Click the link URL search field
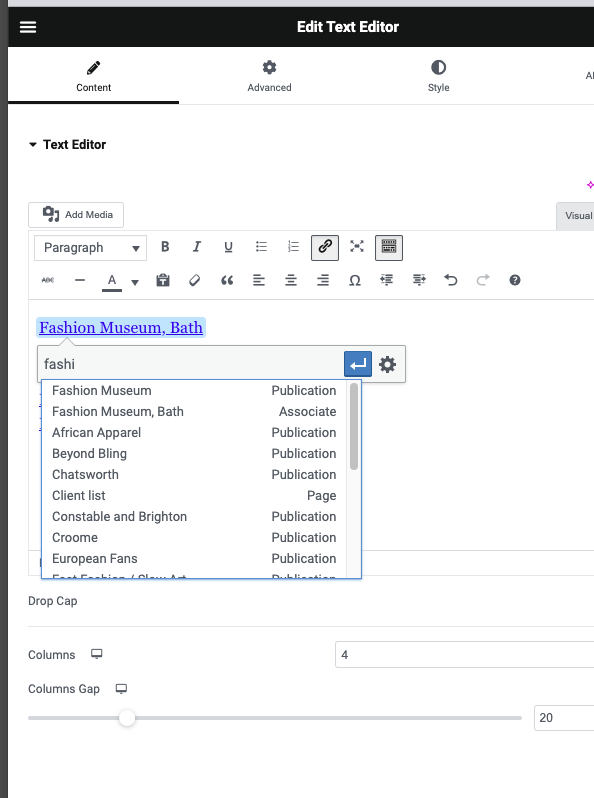Viewport: 594px width, 798px height. tap(191, 364)
